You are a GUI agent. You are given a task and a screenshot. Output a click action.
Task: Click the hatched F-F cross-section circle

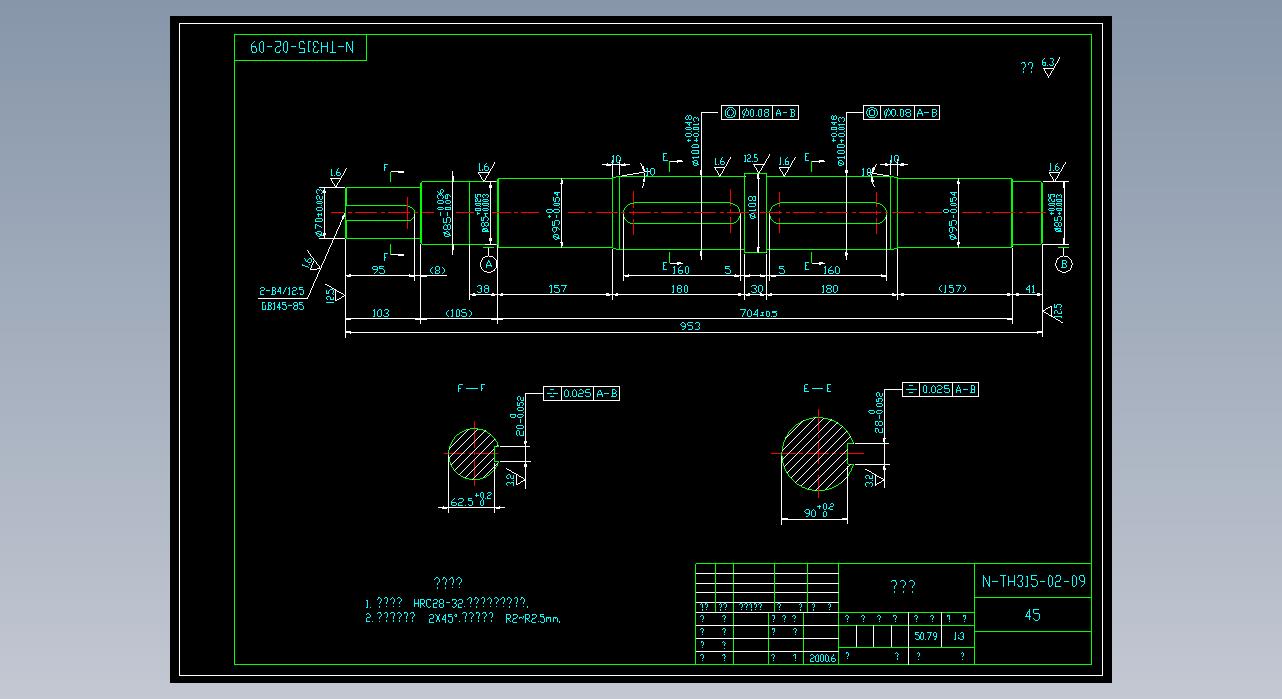pos(471,454)
